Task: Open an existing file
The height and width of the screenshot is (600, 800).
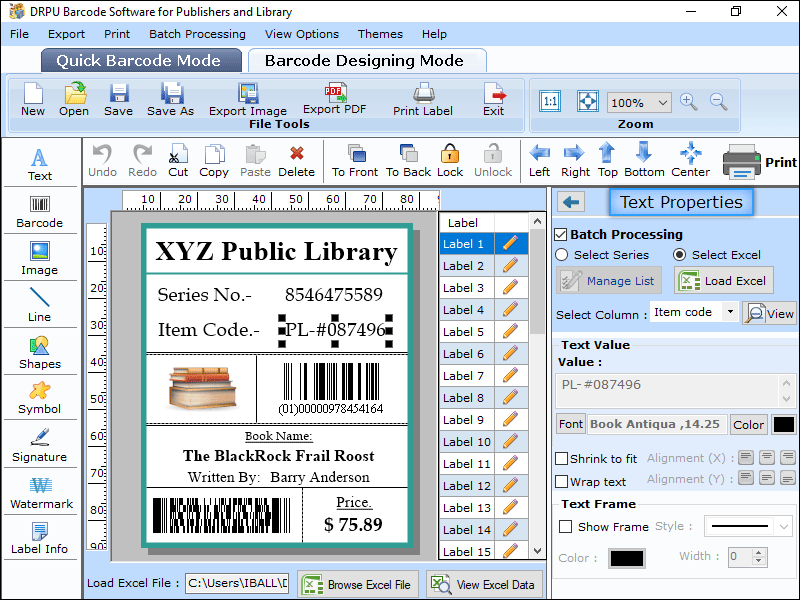Action: click(x=74, y=99)
